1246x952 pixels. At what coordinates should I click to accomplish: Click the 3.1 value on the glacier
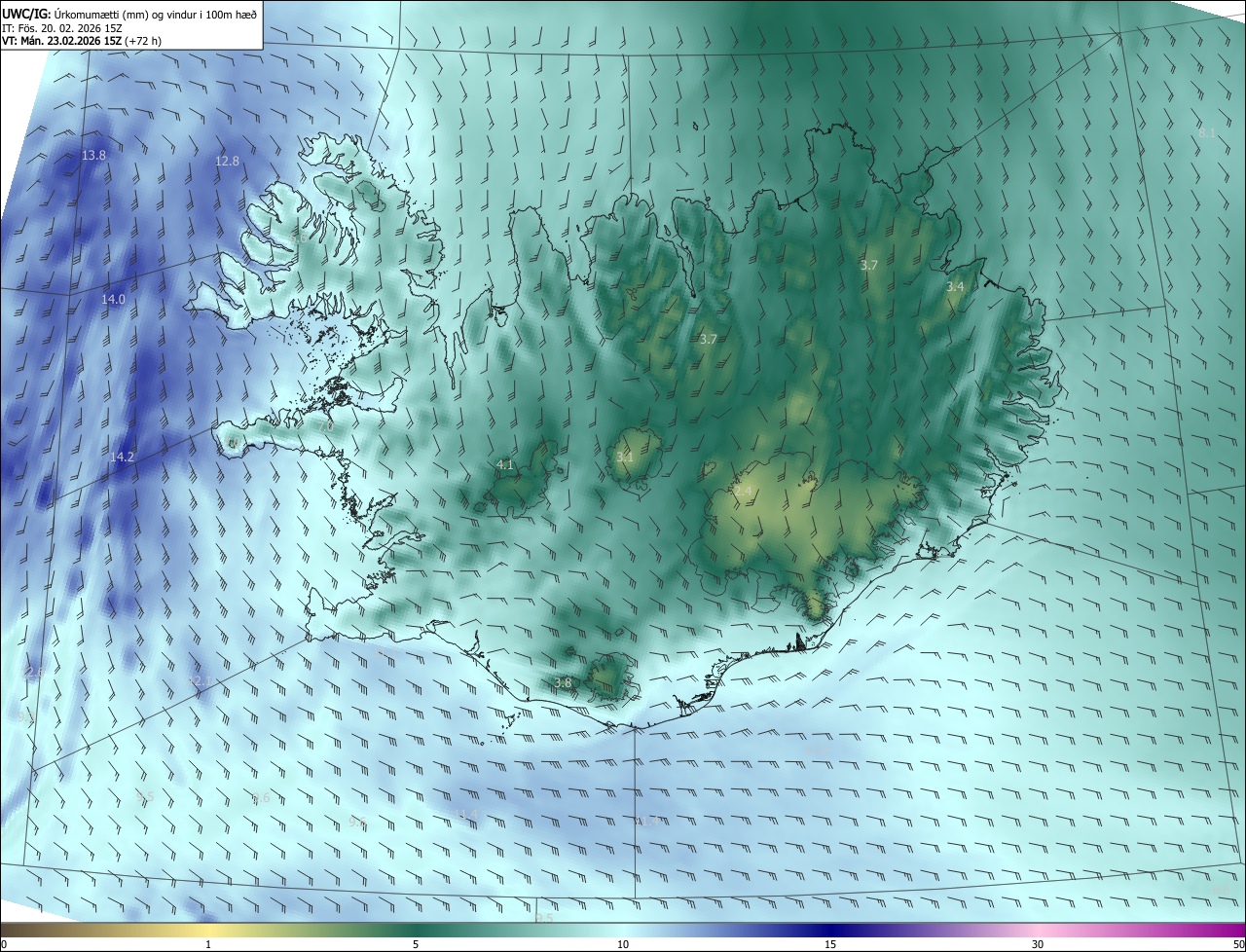coord(625,458)
